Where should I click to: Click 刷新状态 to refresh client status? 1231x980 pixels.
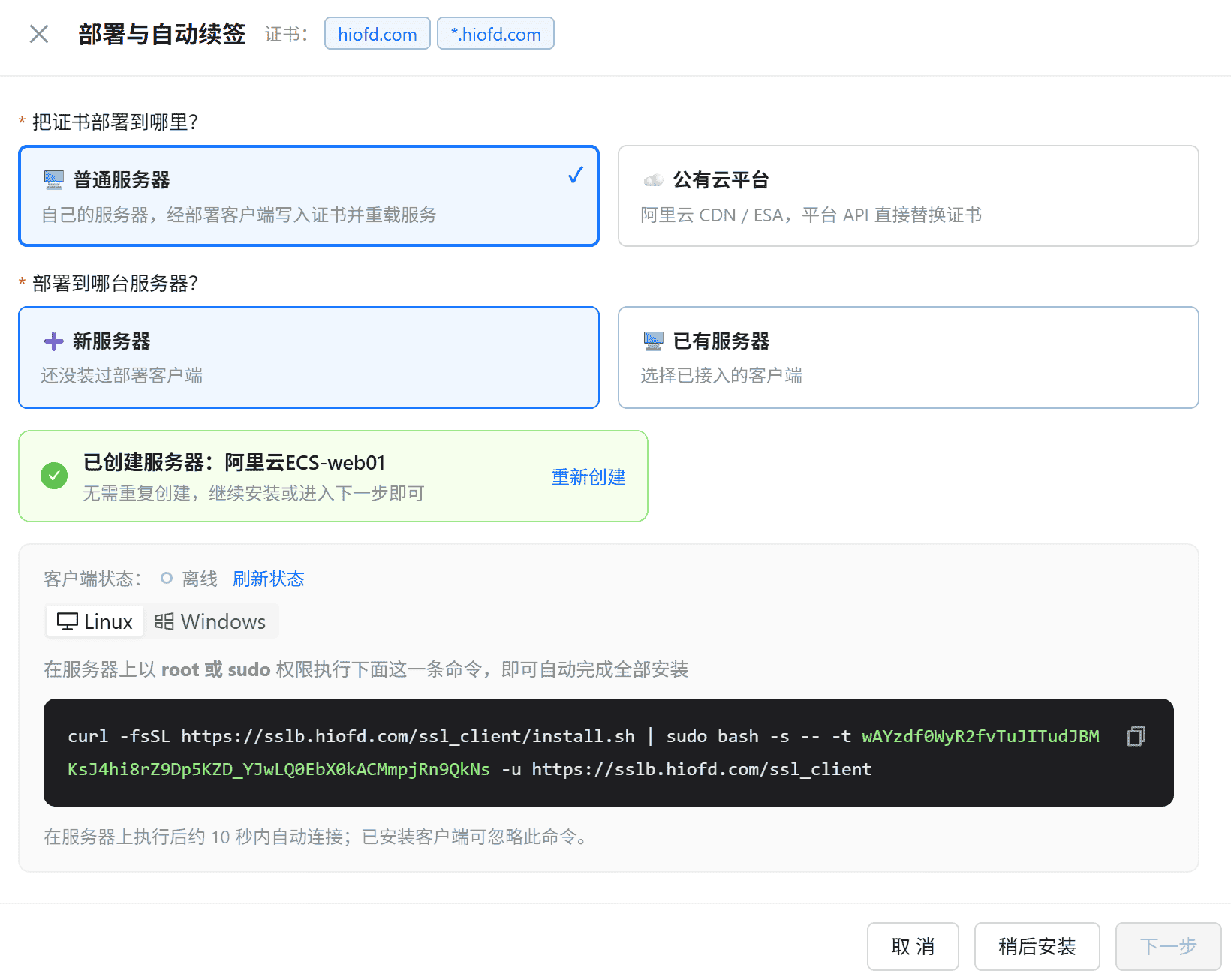click(269, 579)
